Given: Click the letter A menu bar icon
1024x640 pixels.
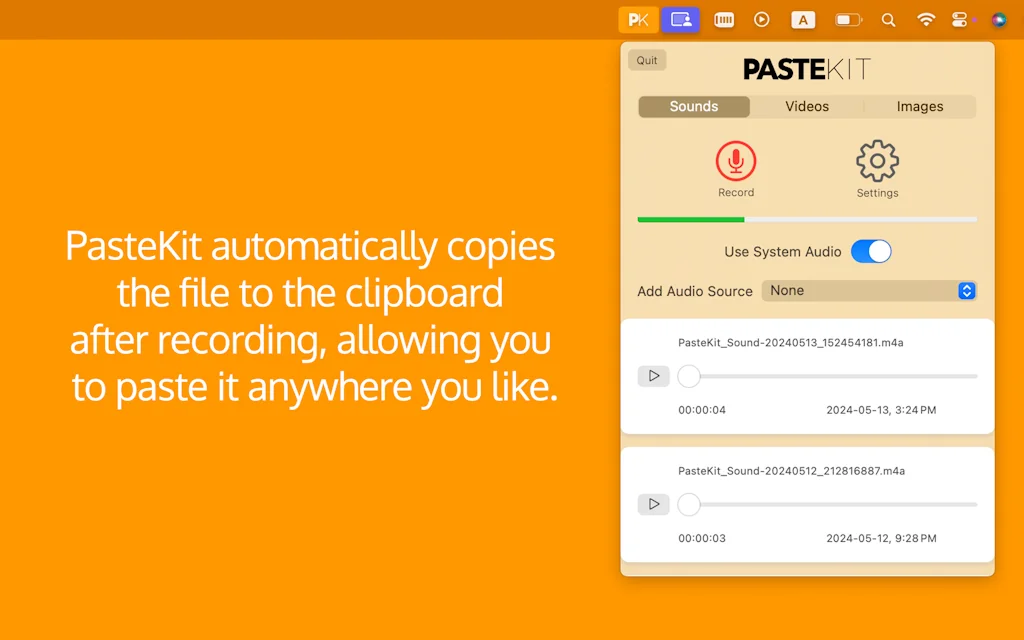Looking at the screenshot, I should click(802, 19).
